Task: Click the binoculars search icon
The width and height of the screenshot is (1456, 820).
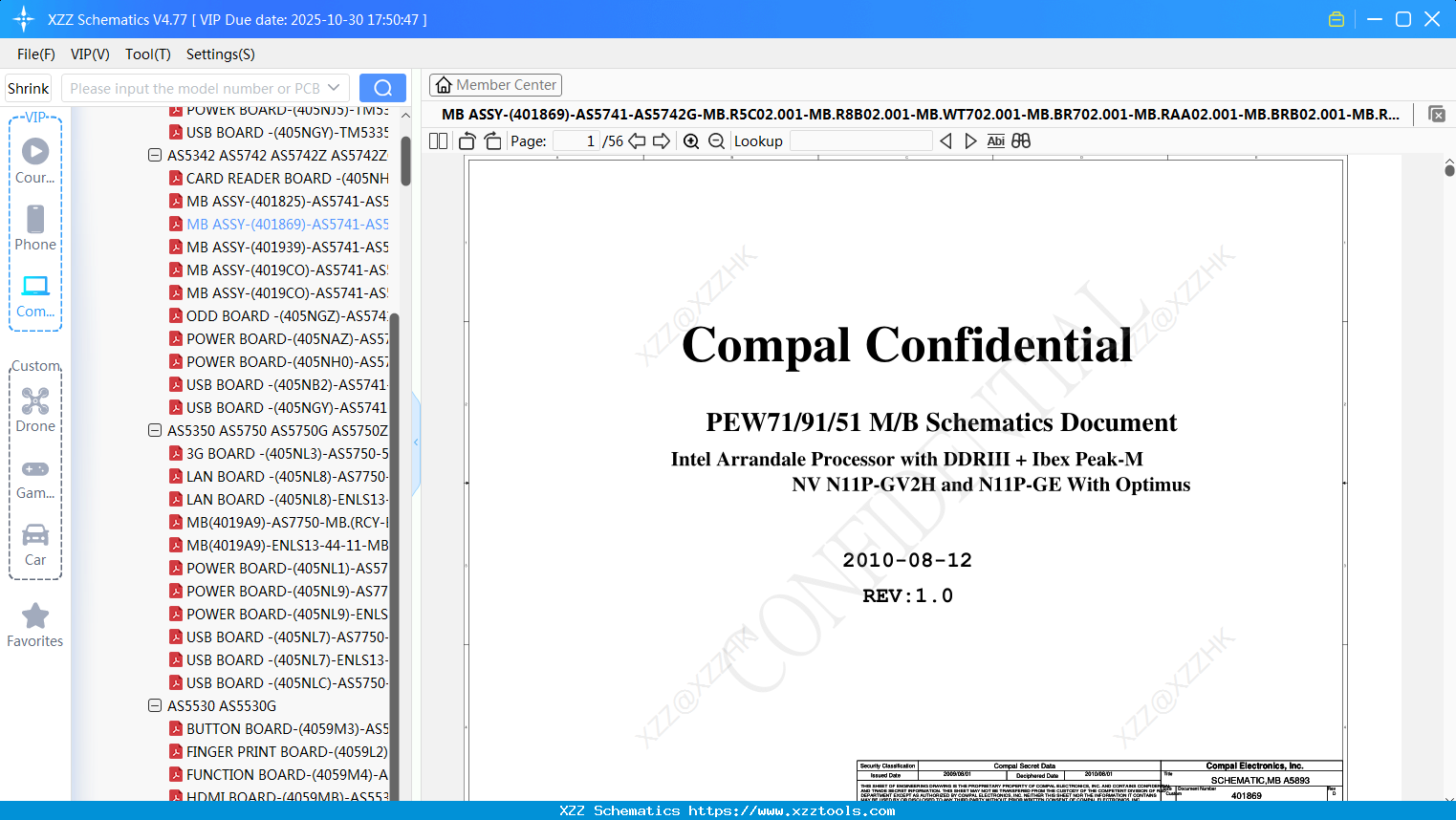Action: pyautogui.click(x=1021, y=141)
